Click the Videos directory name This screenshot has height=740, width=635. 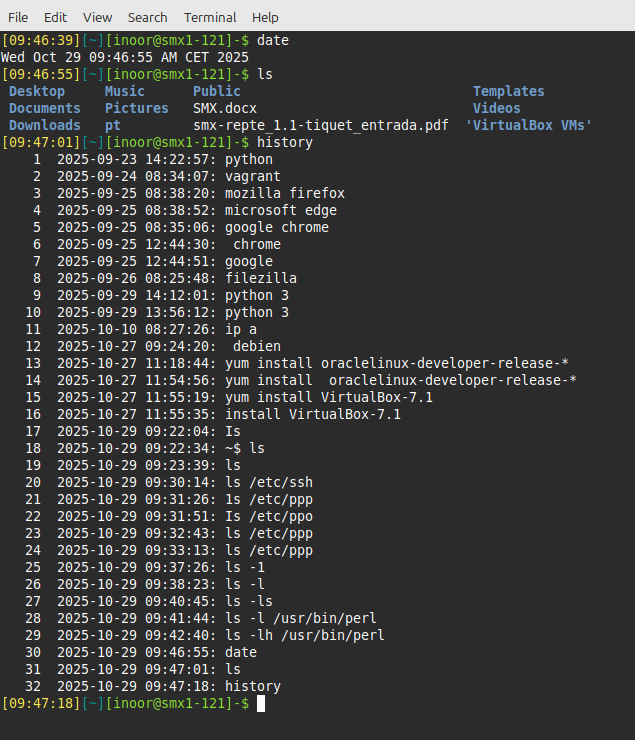(497, 109)
